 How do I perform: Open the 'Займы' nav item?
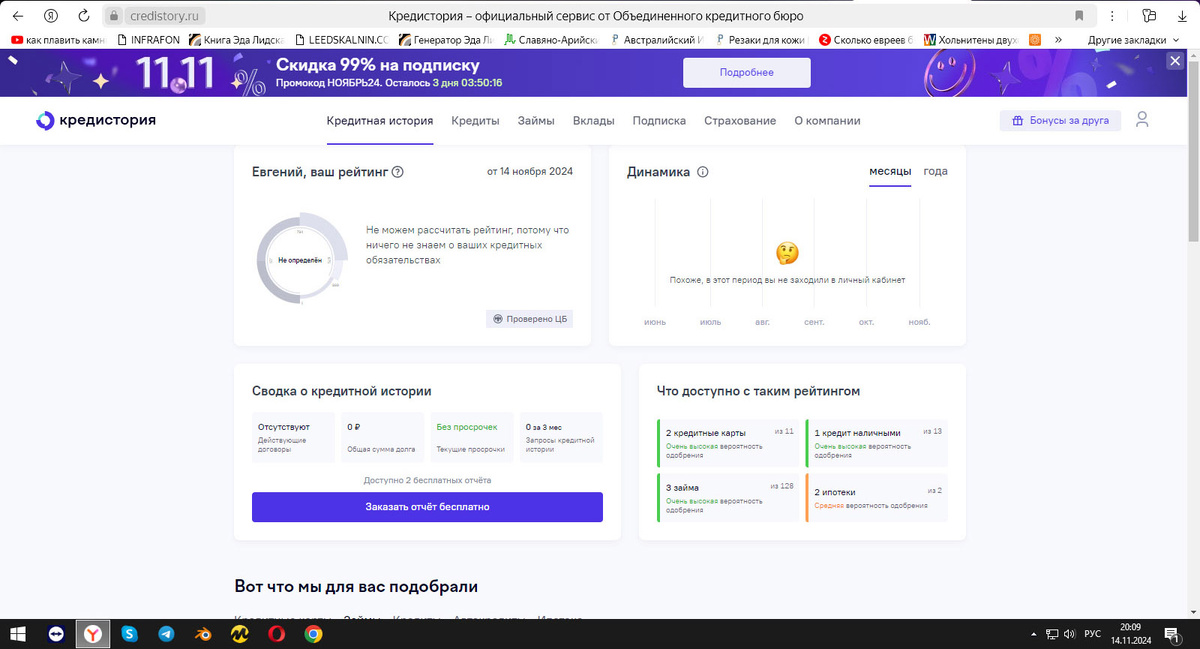pos(536,120)
